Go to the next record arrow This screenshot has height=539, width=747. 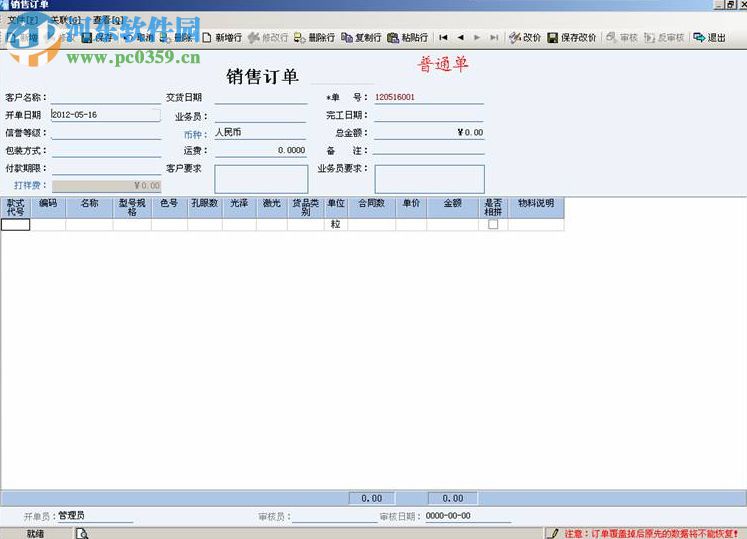tap(477, 37)
